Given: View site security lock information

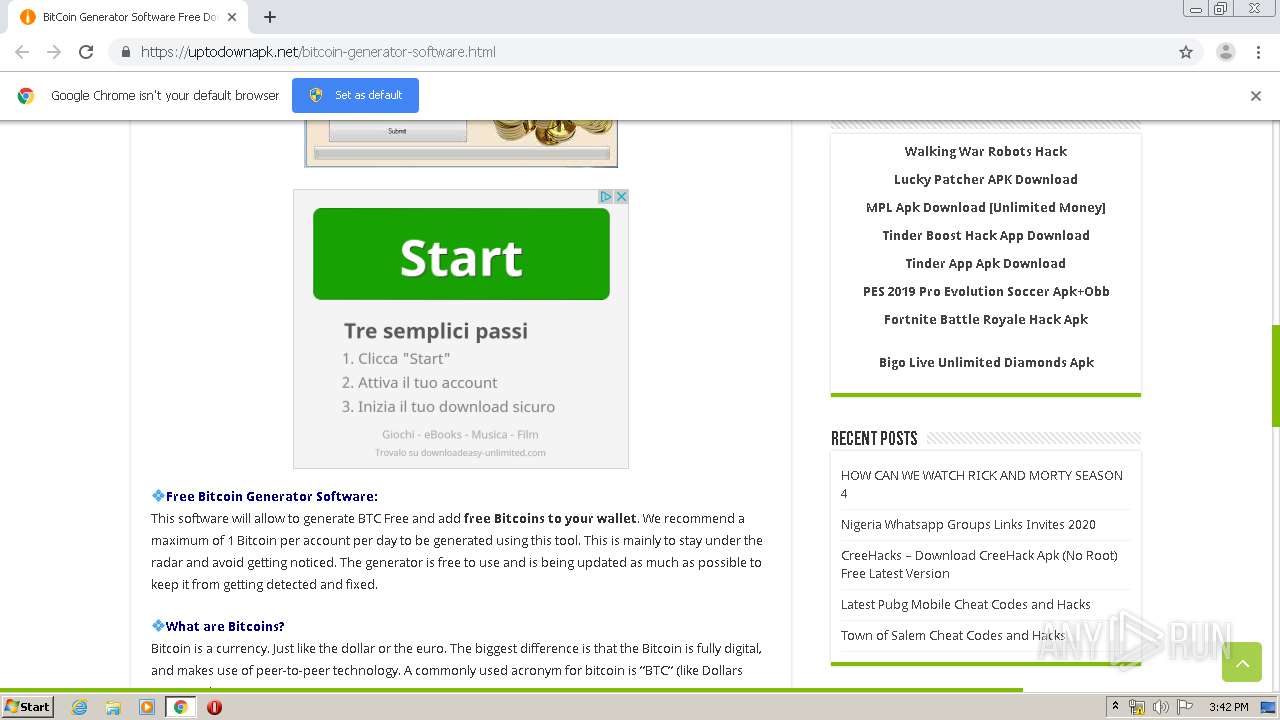Looking at the screenshot, I should (x=125, y=52).
